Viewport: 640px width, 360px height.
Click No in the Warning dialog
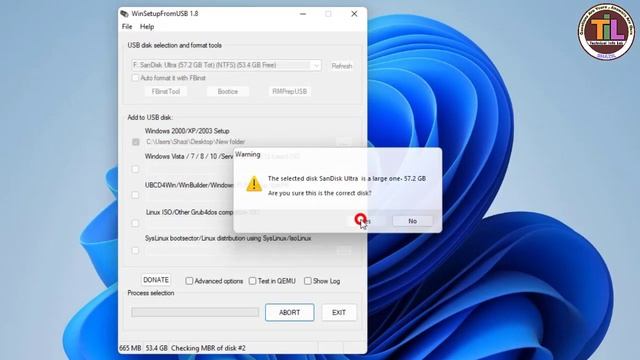[412, 221]
